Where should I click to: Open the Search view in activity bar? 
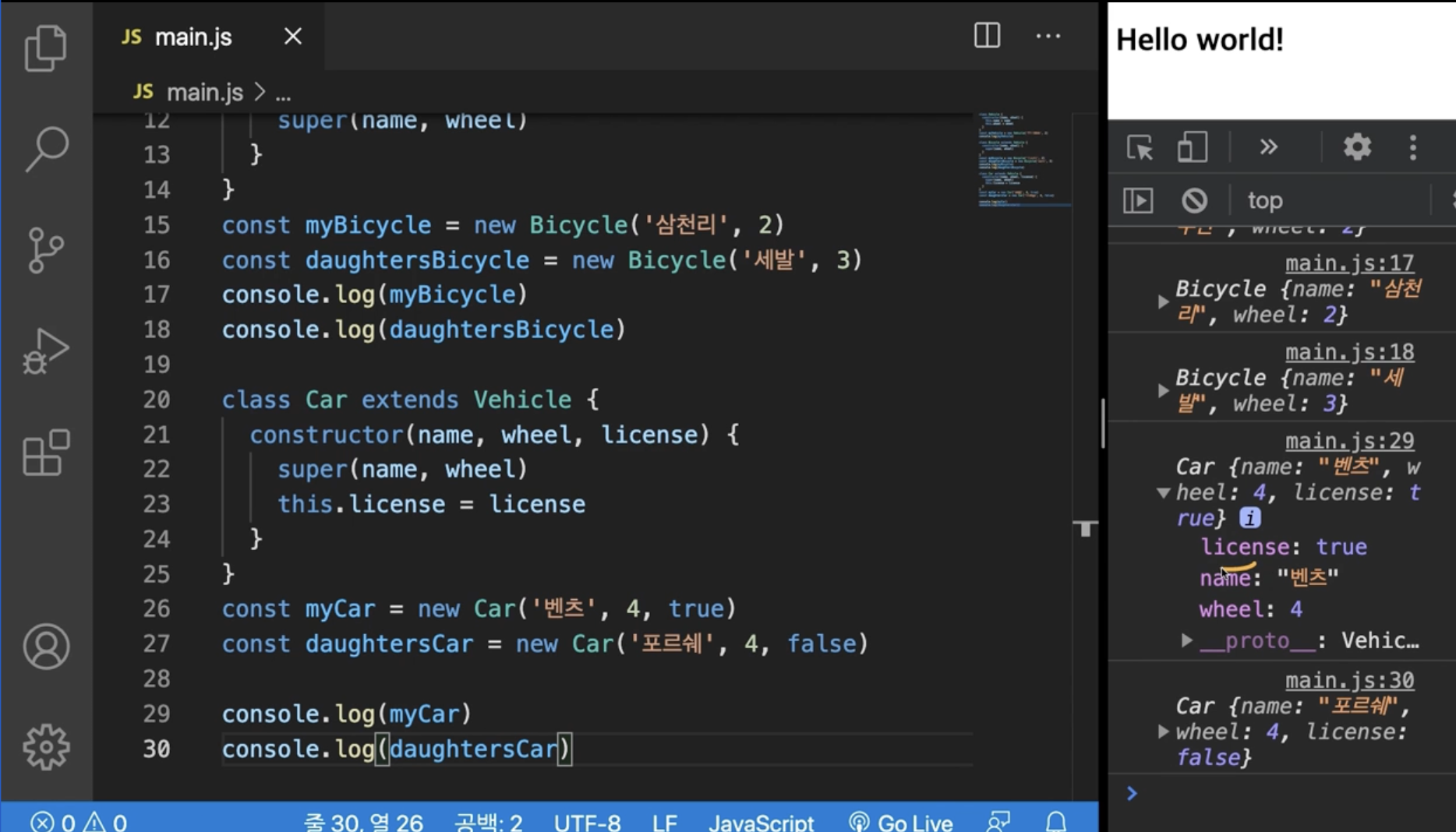pyautogui.click(x=46, y=149)
